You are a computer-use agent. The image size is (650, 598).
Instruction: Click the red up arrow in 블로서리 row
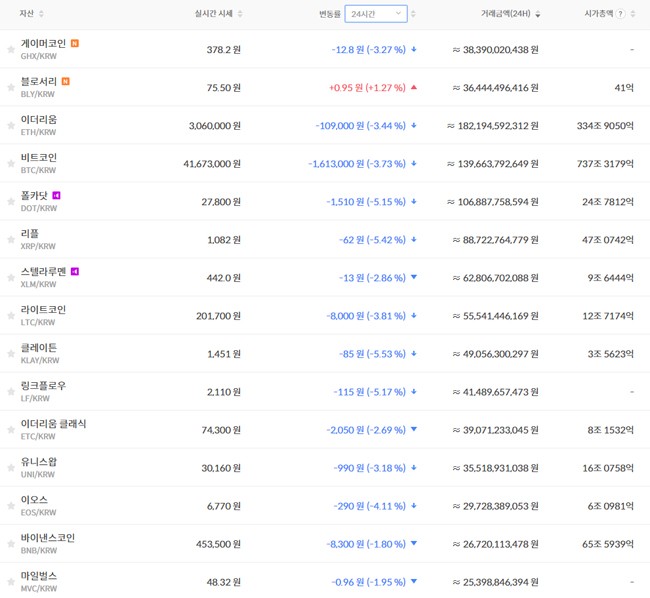tap(414, 88)
